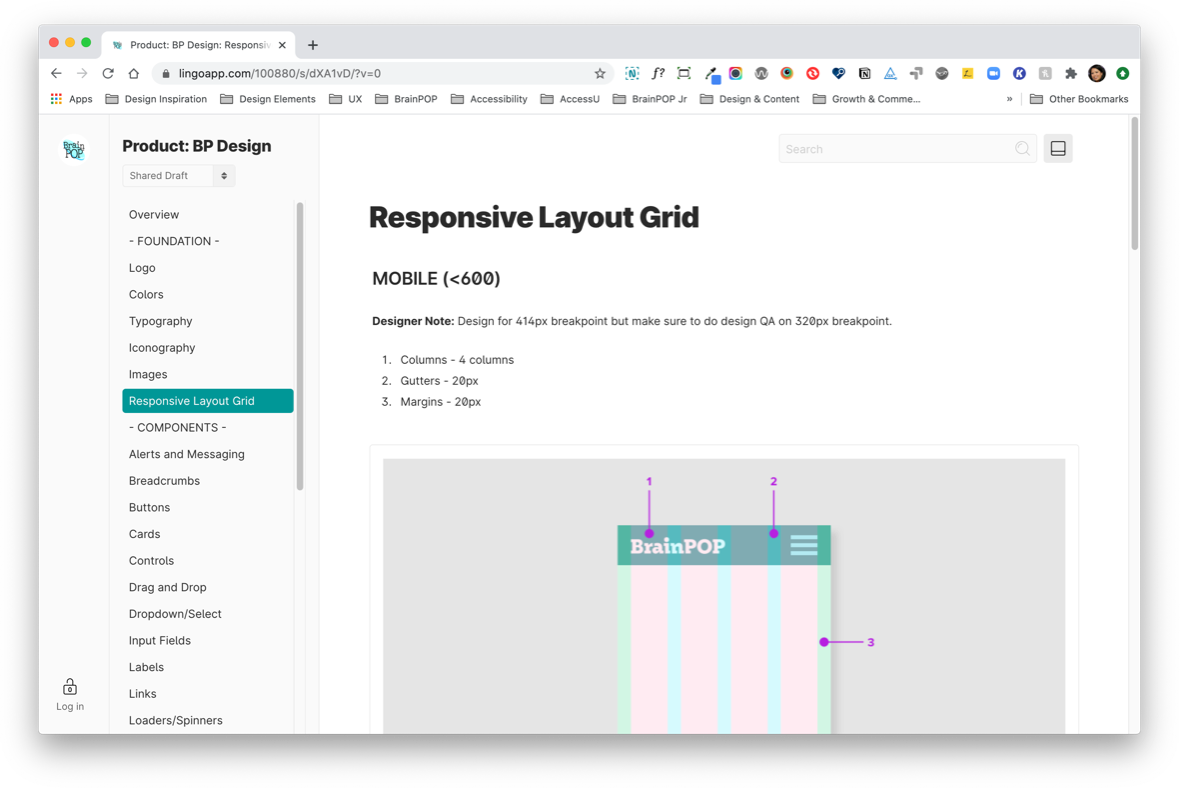Open the red circular arrows extension
The width and height of the screenshot is (1180, 788).
[813, 73]
